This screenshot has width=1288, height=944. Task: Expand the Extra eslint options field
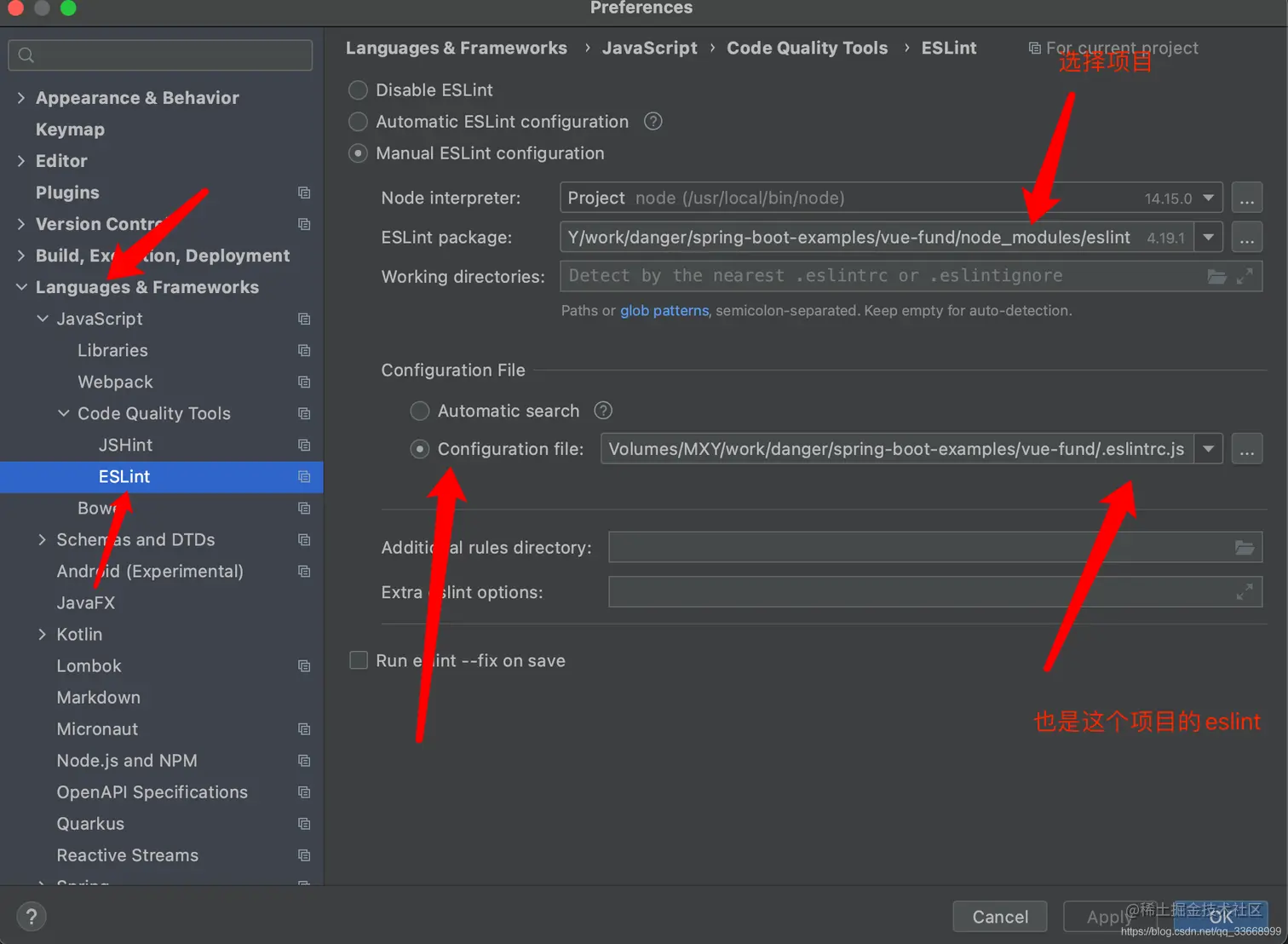click(1245, 591)
